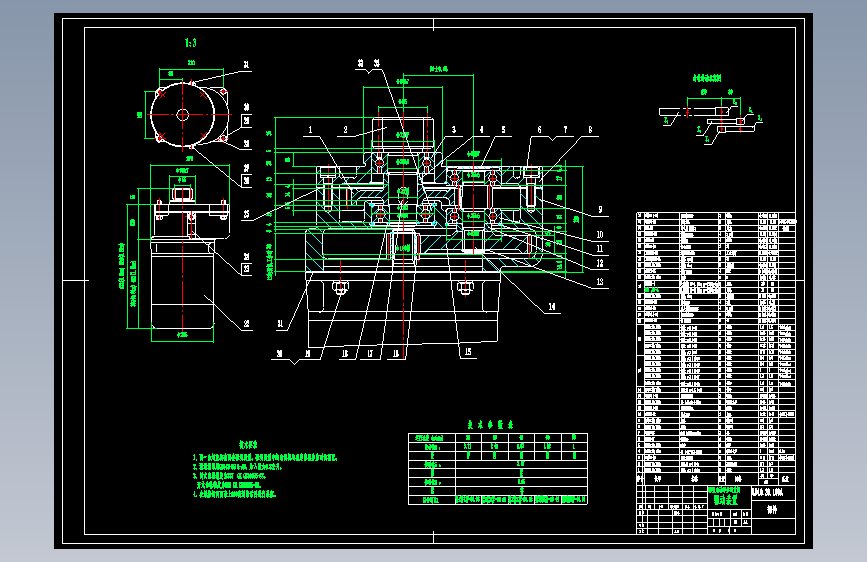This screenshot has height=562, width=867.
Task: Select part balloon number 13
Action: click(600, 282)
